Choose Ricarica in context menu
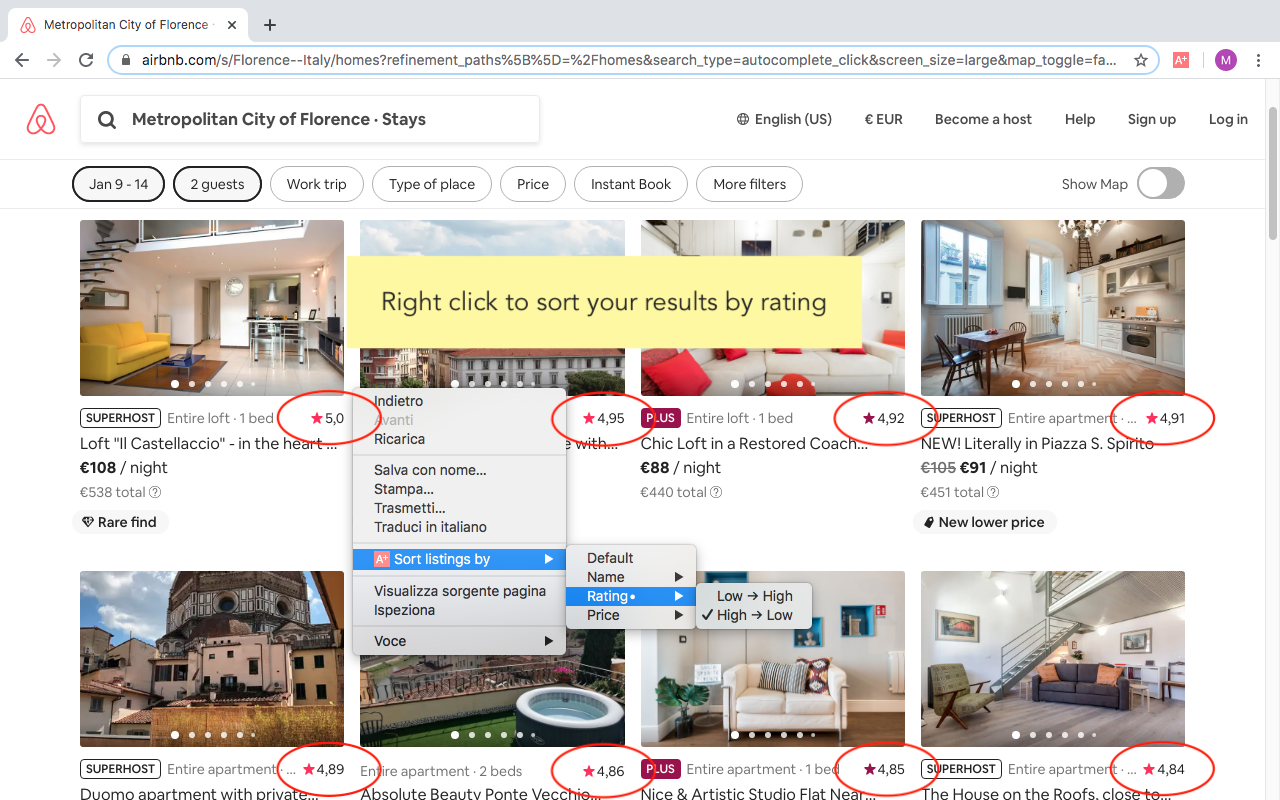1280x800 pixels. 459,439
